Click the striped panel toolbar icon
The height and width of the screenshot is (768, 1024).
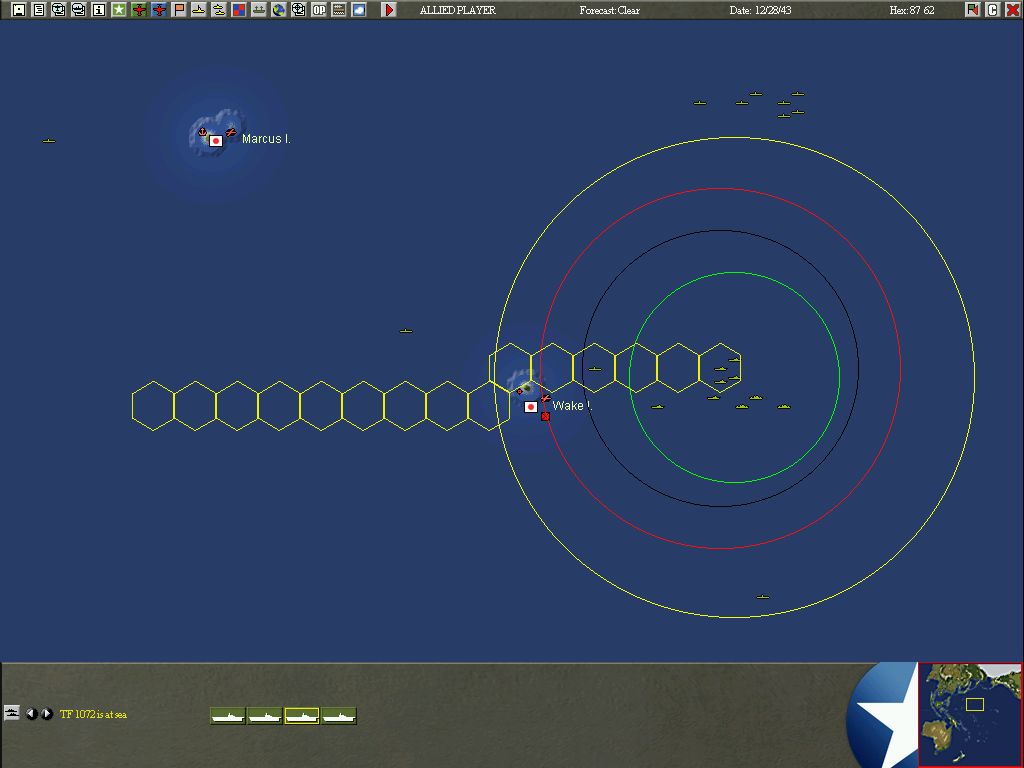point(339,10)
